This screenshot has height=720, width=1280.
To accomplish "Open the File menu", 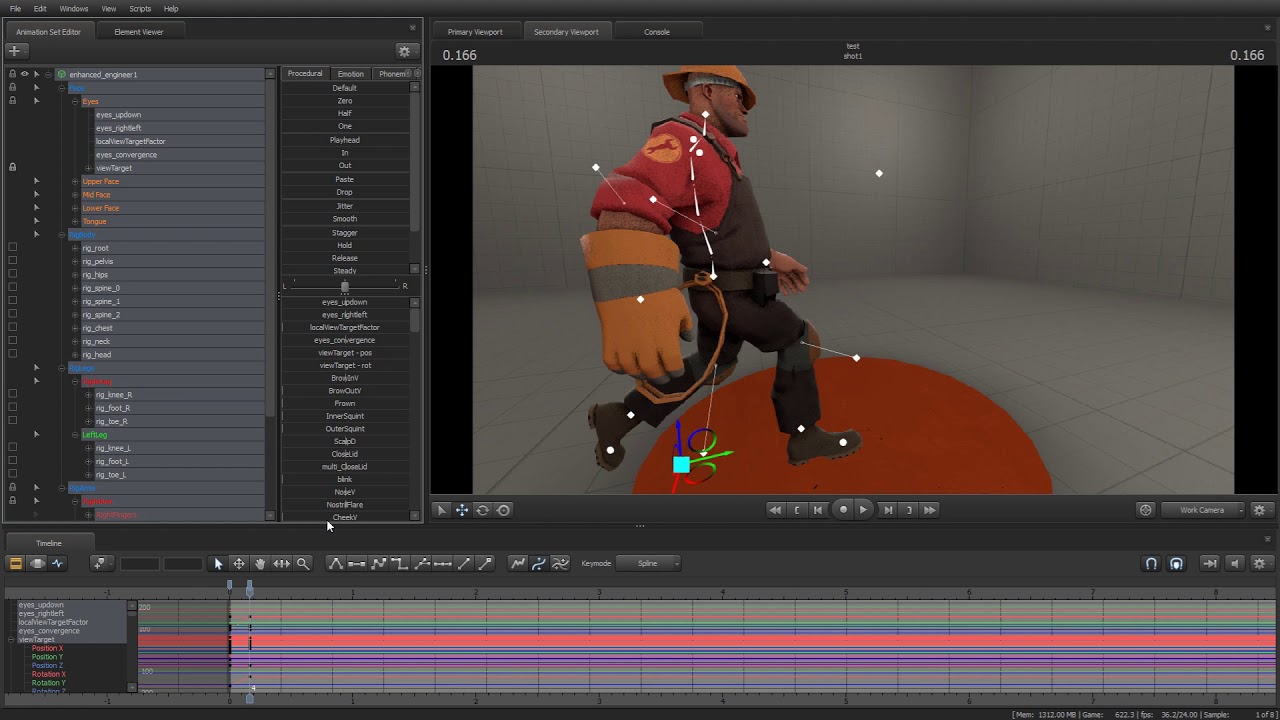I will (x=15, y=9).
